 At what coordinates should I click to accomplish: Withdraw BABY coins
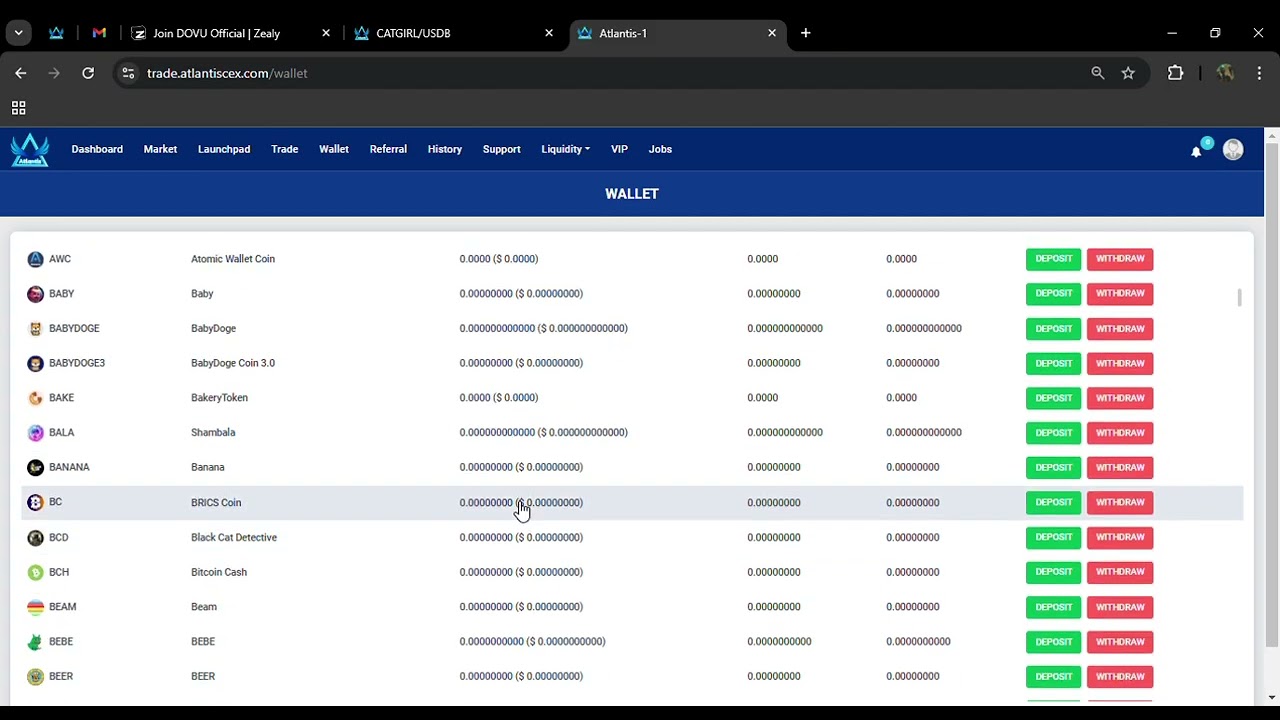pos(1120,294)
